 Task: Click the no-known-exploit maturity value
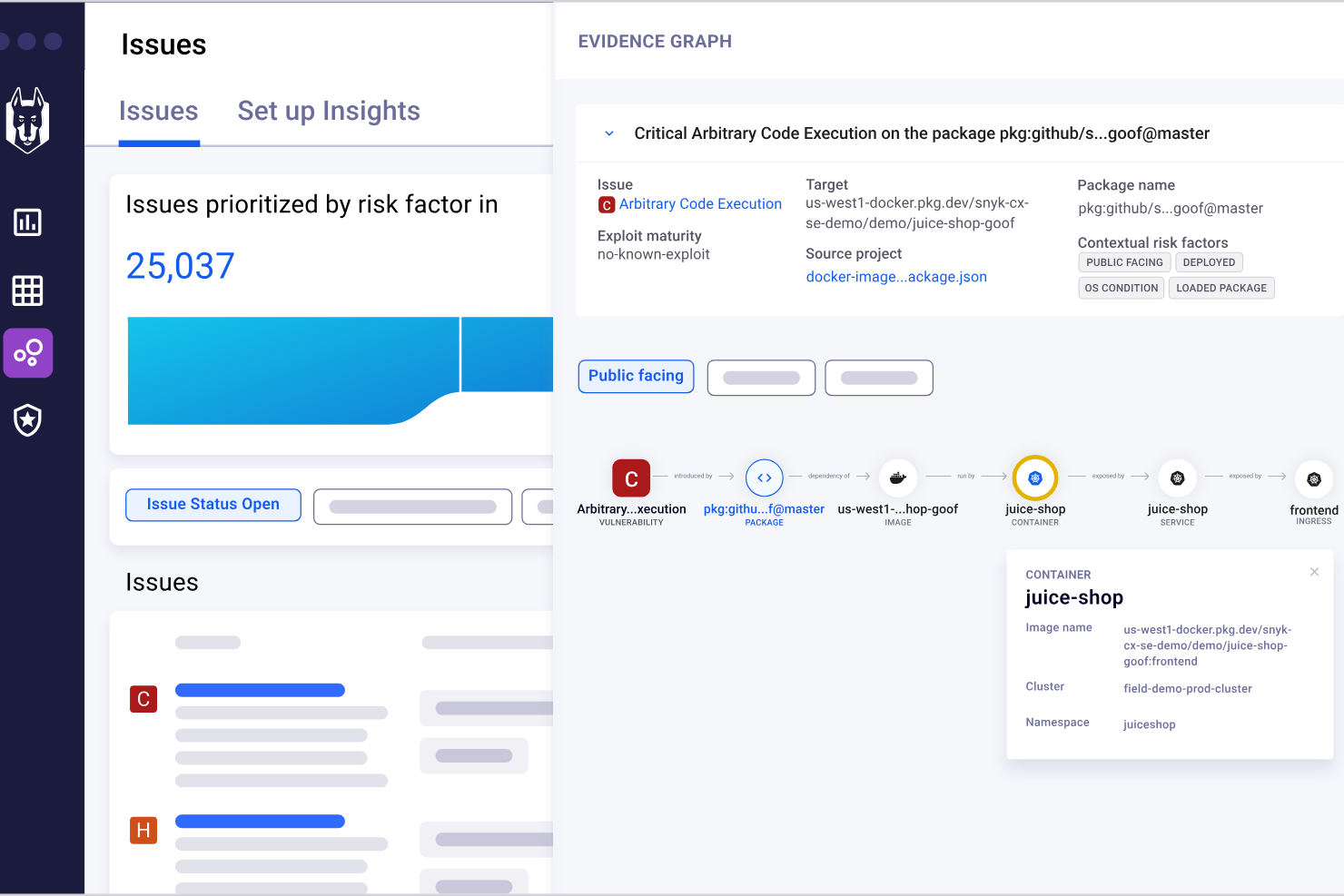(x=654, y=255)
